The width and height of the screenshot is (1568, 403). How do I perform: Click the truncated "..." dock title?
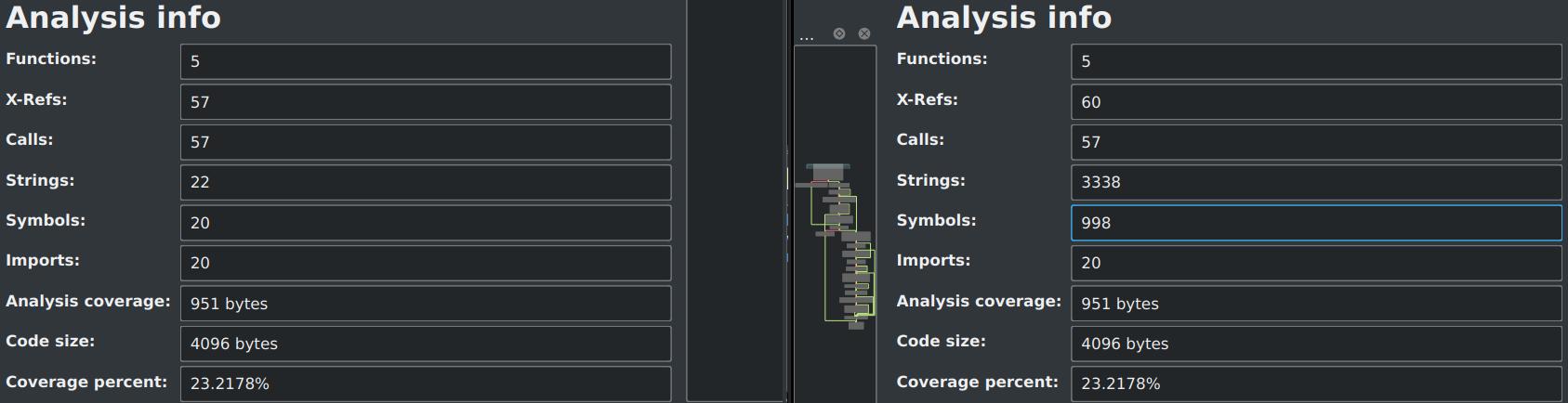click(x=806, y=36)
